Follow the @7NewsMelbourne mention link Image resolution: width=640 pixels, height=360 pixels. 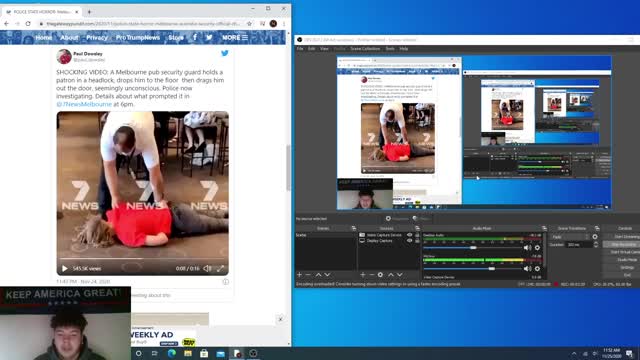tap(84, 104)
